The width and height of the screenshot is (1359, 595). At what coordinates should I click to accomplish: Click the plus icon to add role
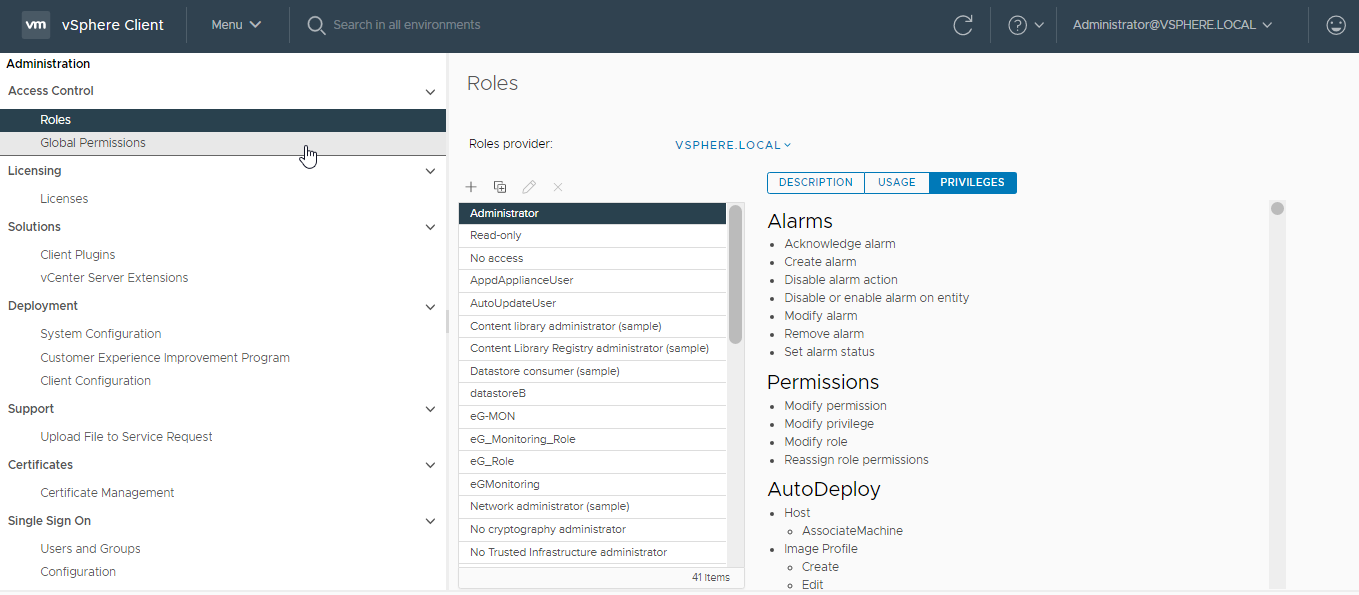tap(471, 187)
